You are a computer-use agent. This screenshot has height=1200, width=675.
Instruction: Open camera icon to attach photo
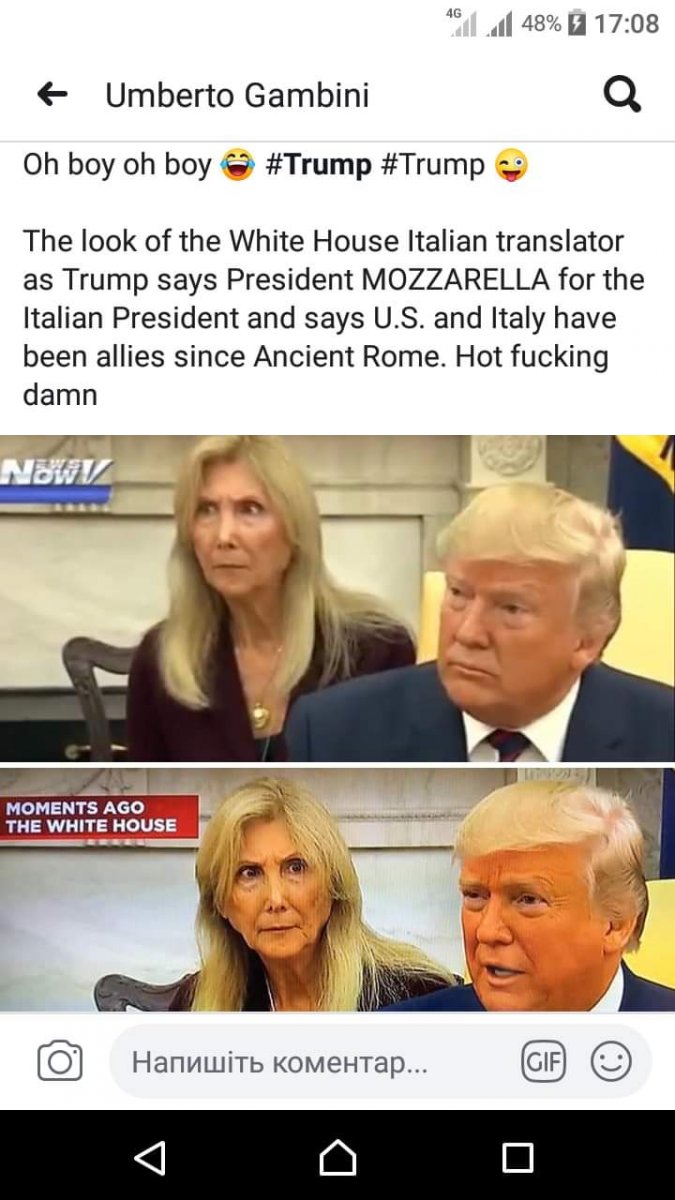coord(60,1061)
